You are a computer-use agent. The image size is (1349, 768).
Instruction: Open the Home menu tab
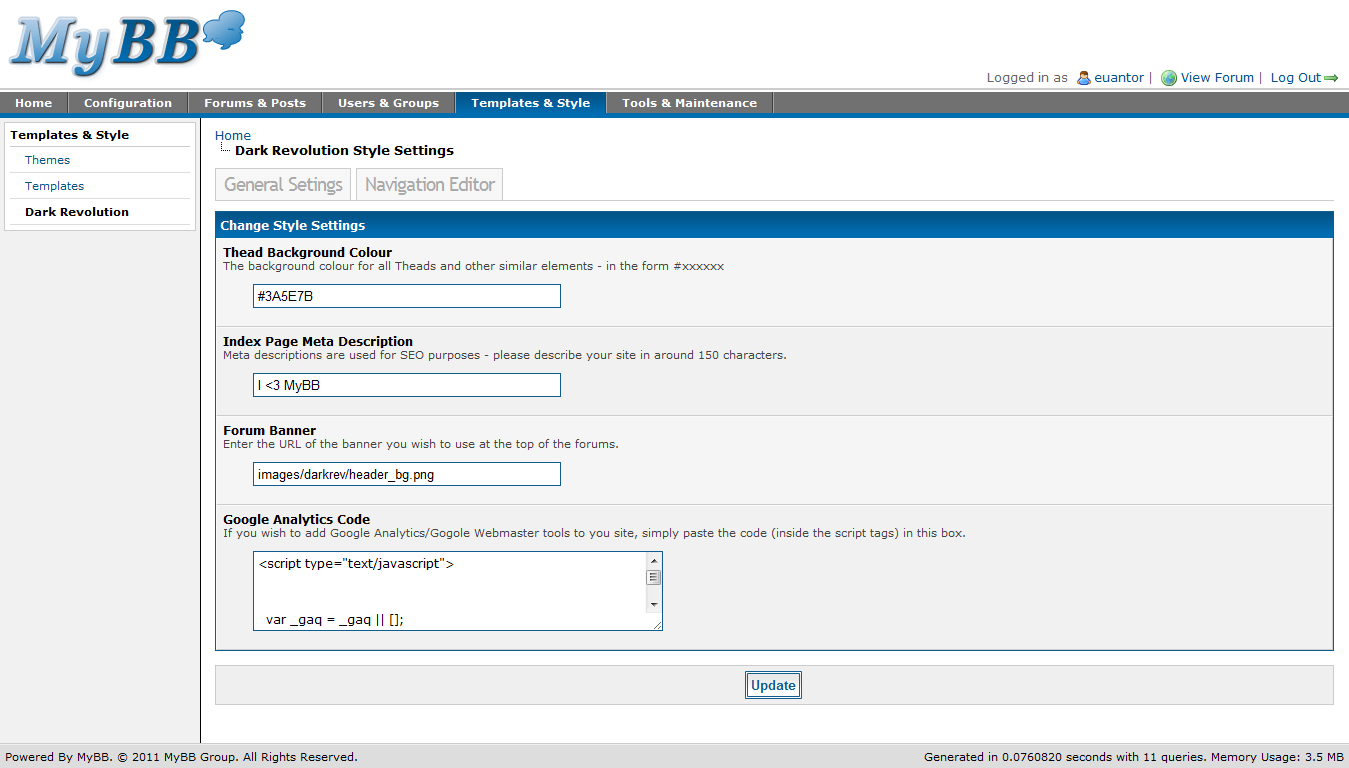[34, 103]
